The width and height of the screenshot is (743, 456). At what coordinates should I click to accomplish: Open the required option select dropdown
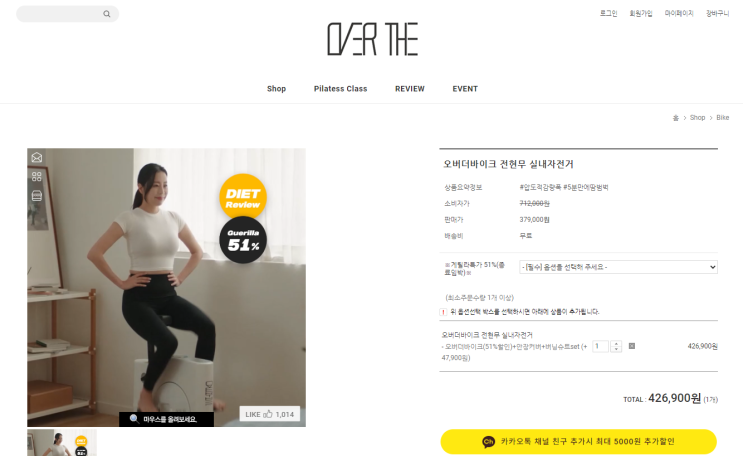[618, 267]
